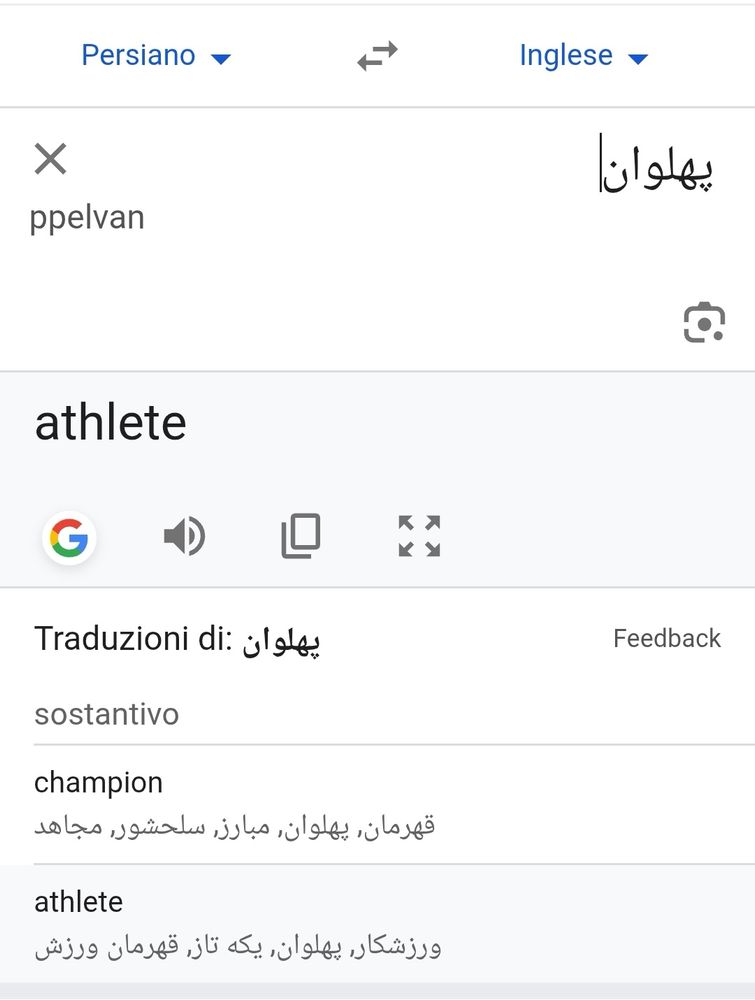
Task: Show the translation in fullscreen
Action: point(419,536)
